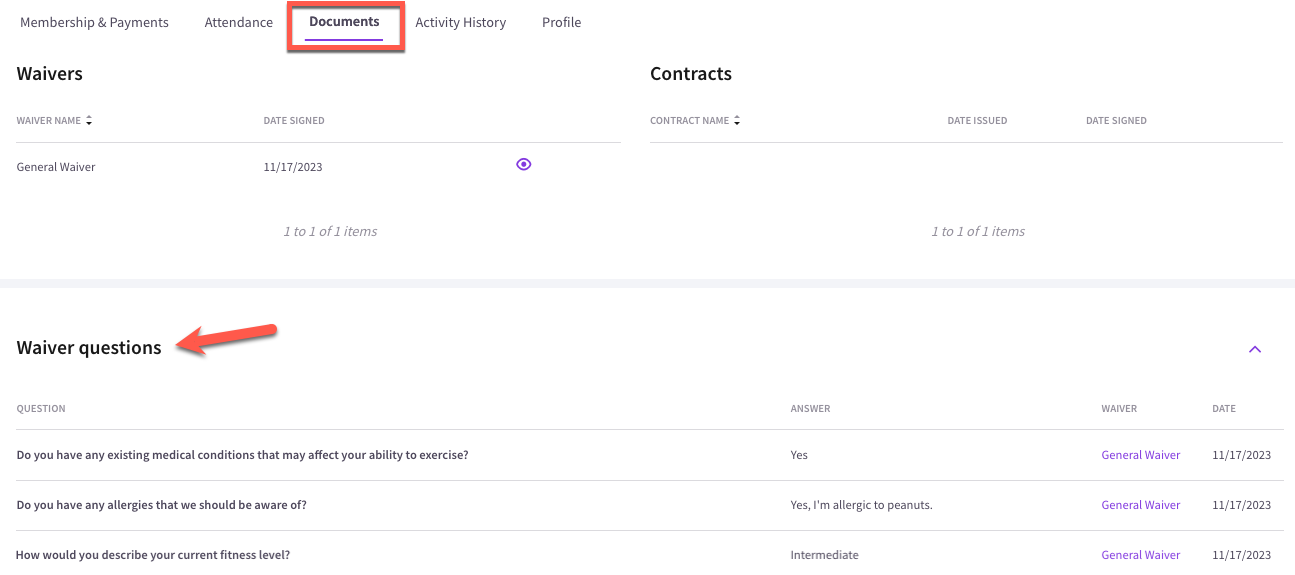
Task: Click the Waiver questions heading
Action: [x=89, y=348]
